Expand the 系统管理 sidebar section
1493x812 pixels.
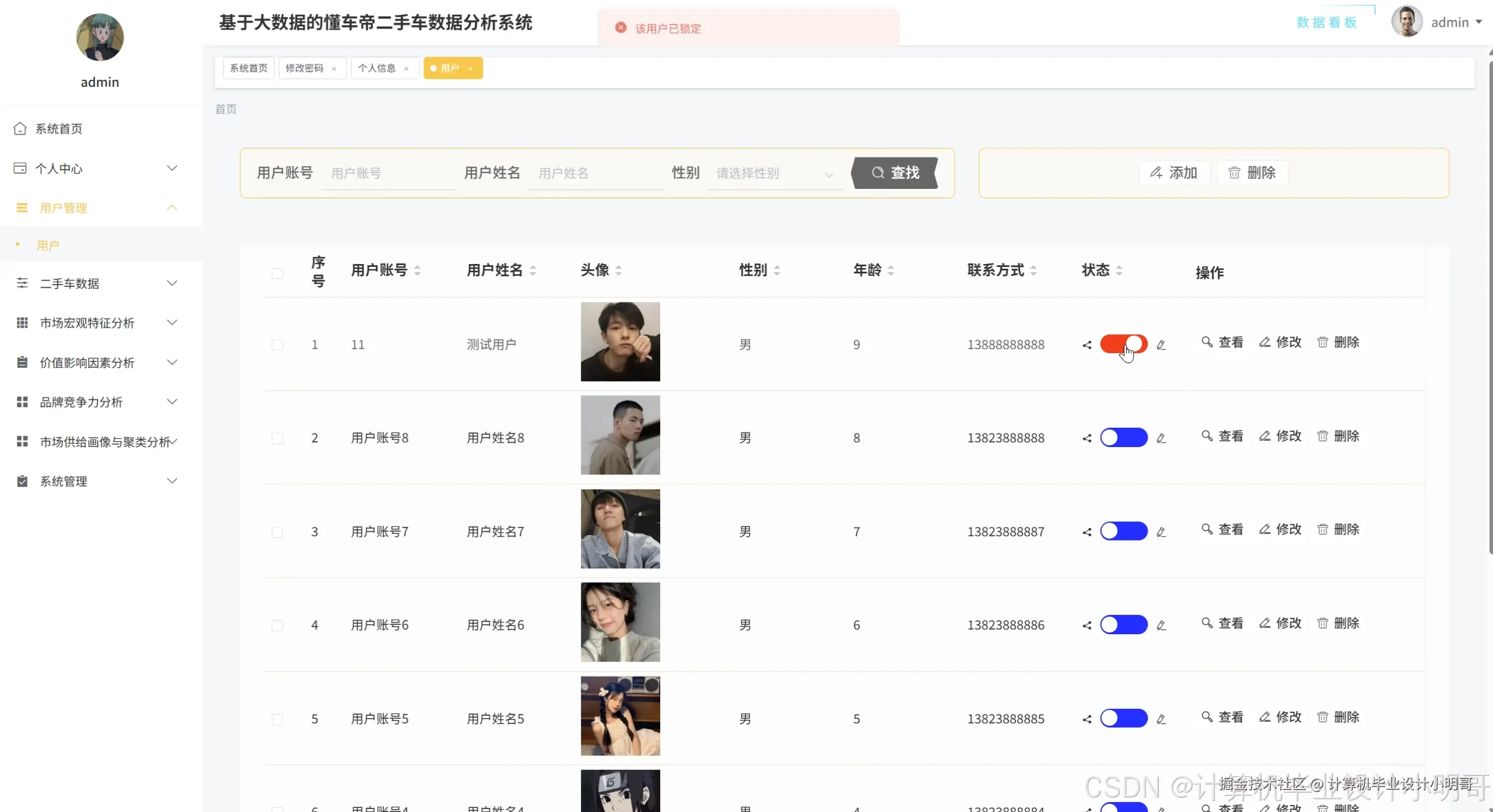click(x=63, y=481)
